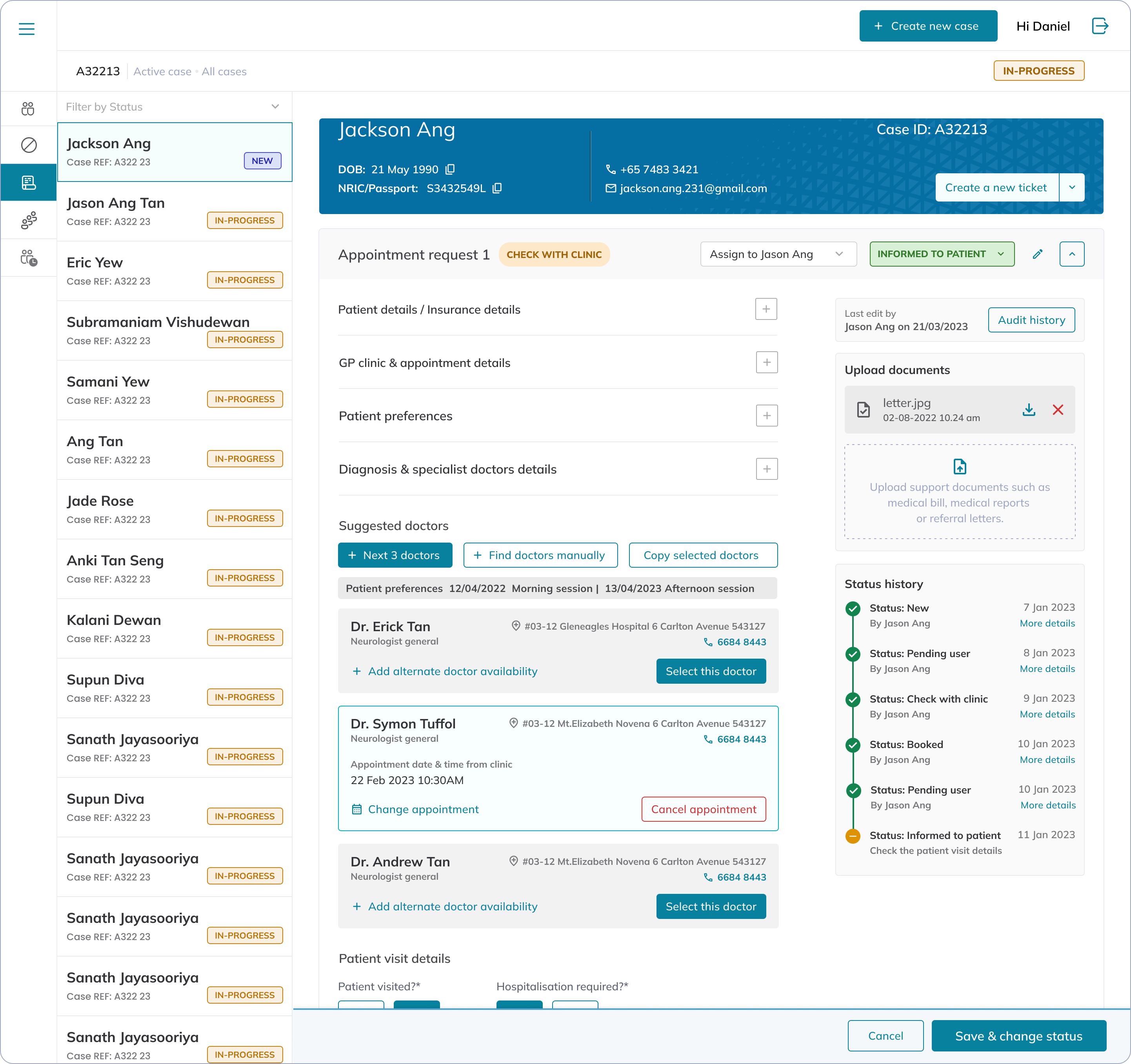Click the logout icon next to Hi Daniel
This screenshot has height=1064, width=1131.
click(x=1100, y=26)
